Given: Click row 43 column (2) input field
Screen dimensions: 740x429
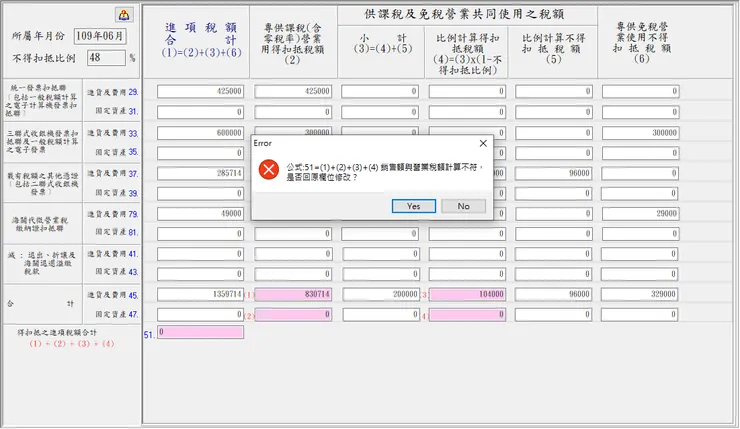Looking at the screenshot, I should point(293,274).
